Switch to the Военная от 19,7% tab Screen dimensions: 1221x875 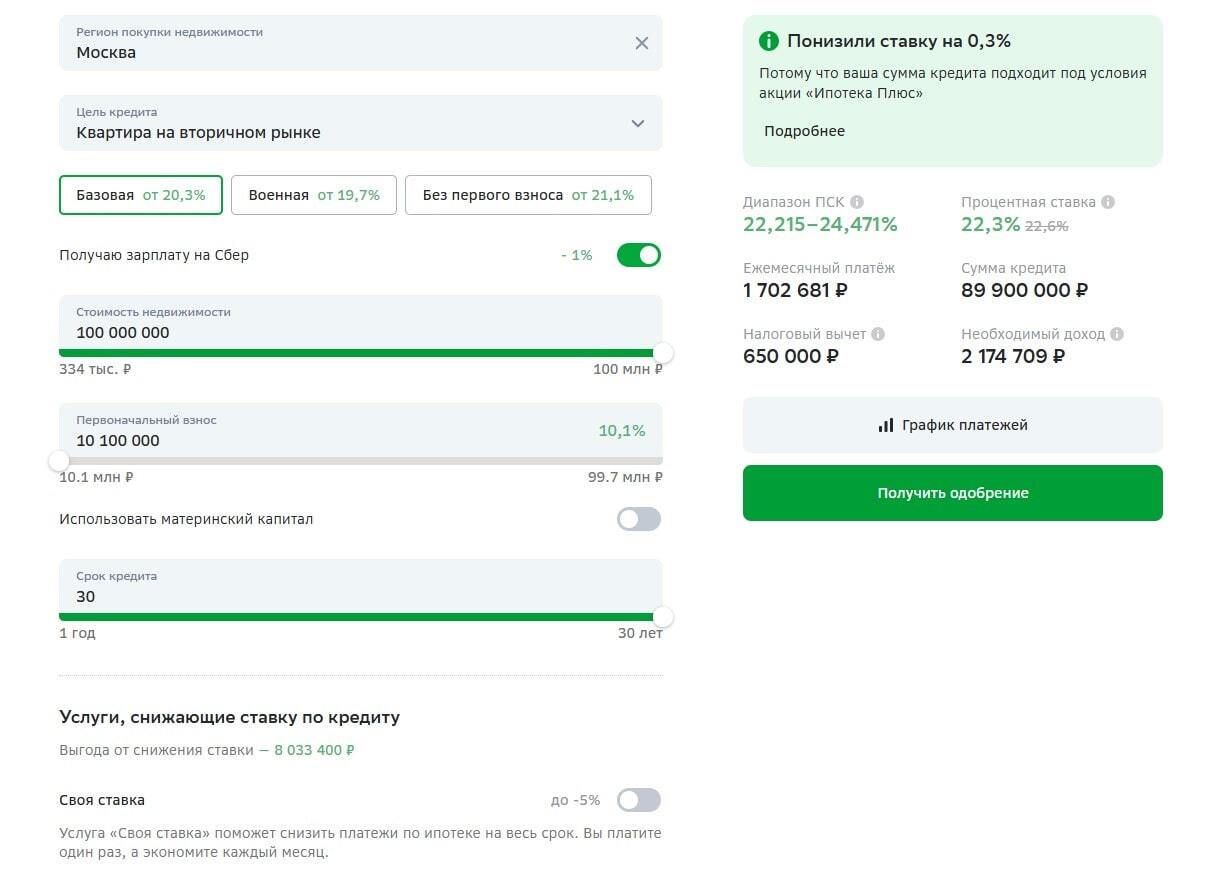click(x=314, y=195)
